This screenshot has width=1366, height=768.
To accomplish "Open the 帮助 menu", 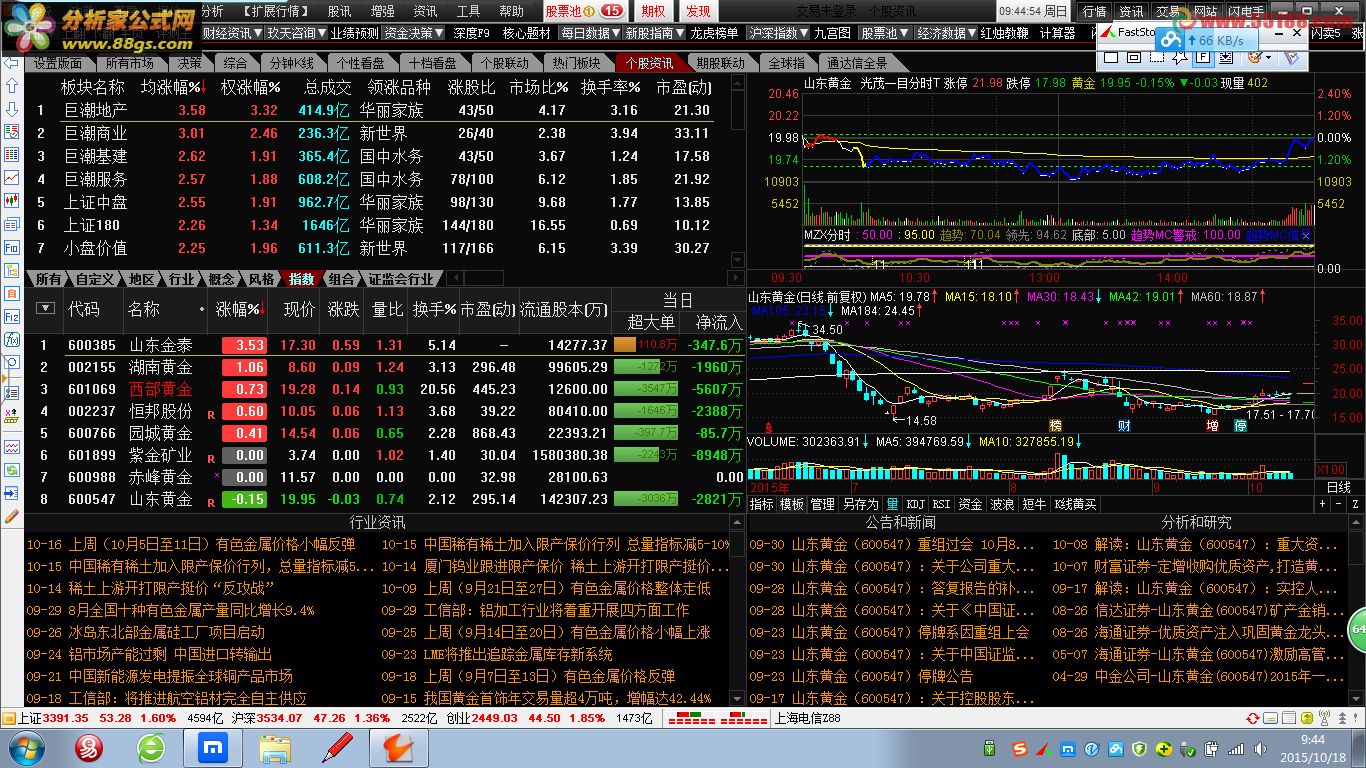I will coord(511,11).
